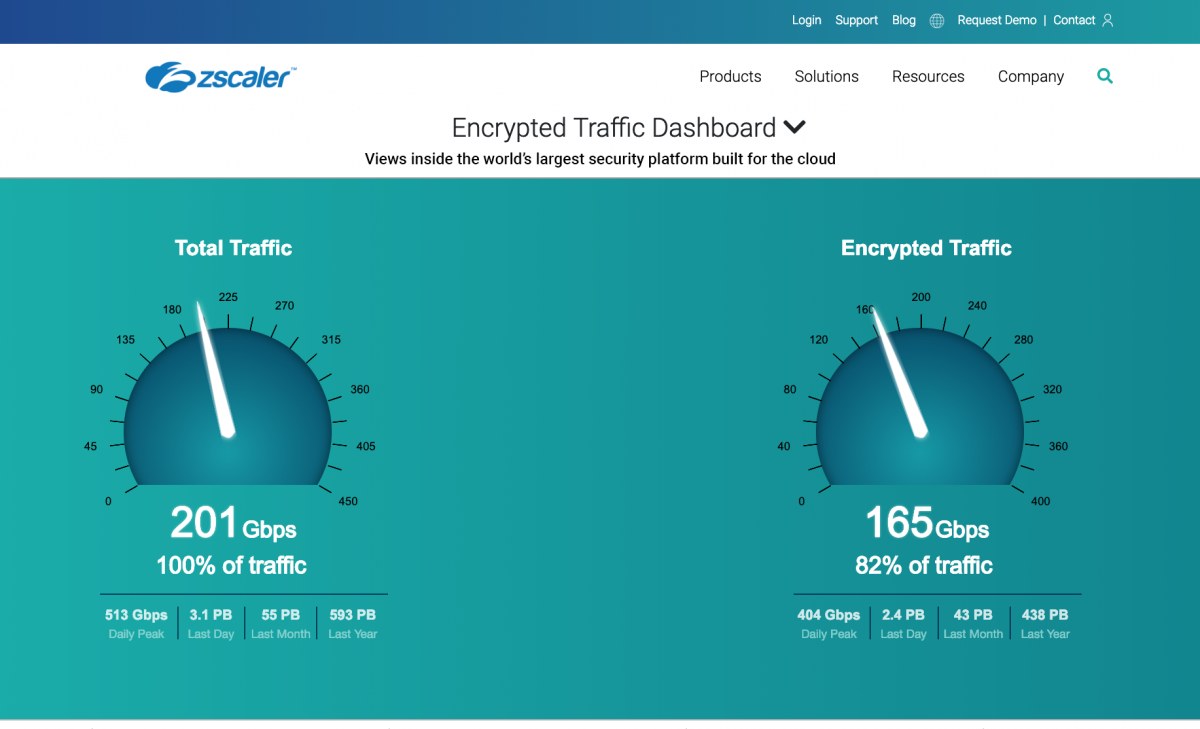Open the Company menu

[1030, 77]
